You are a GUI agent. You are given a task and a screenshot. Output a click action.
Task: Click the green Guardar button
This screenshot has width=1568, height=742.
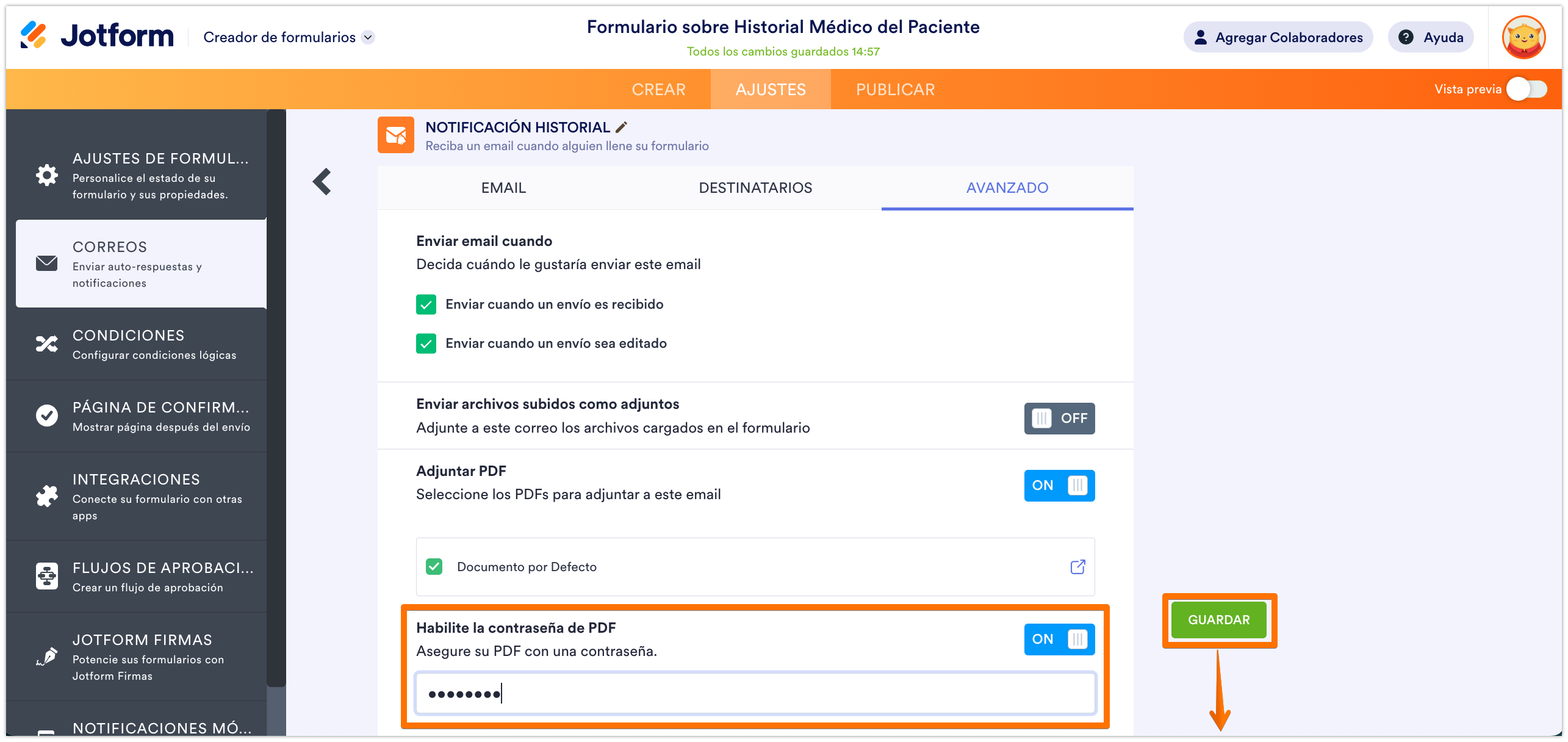1218,620
